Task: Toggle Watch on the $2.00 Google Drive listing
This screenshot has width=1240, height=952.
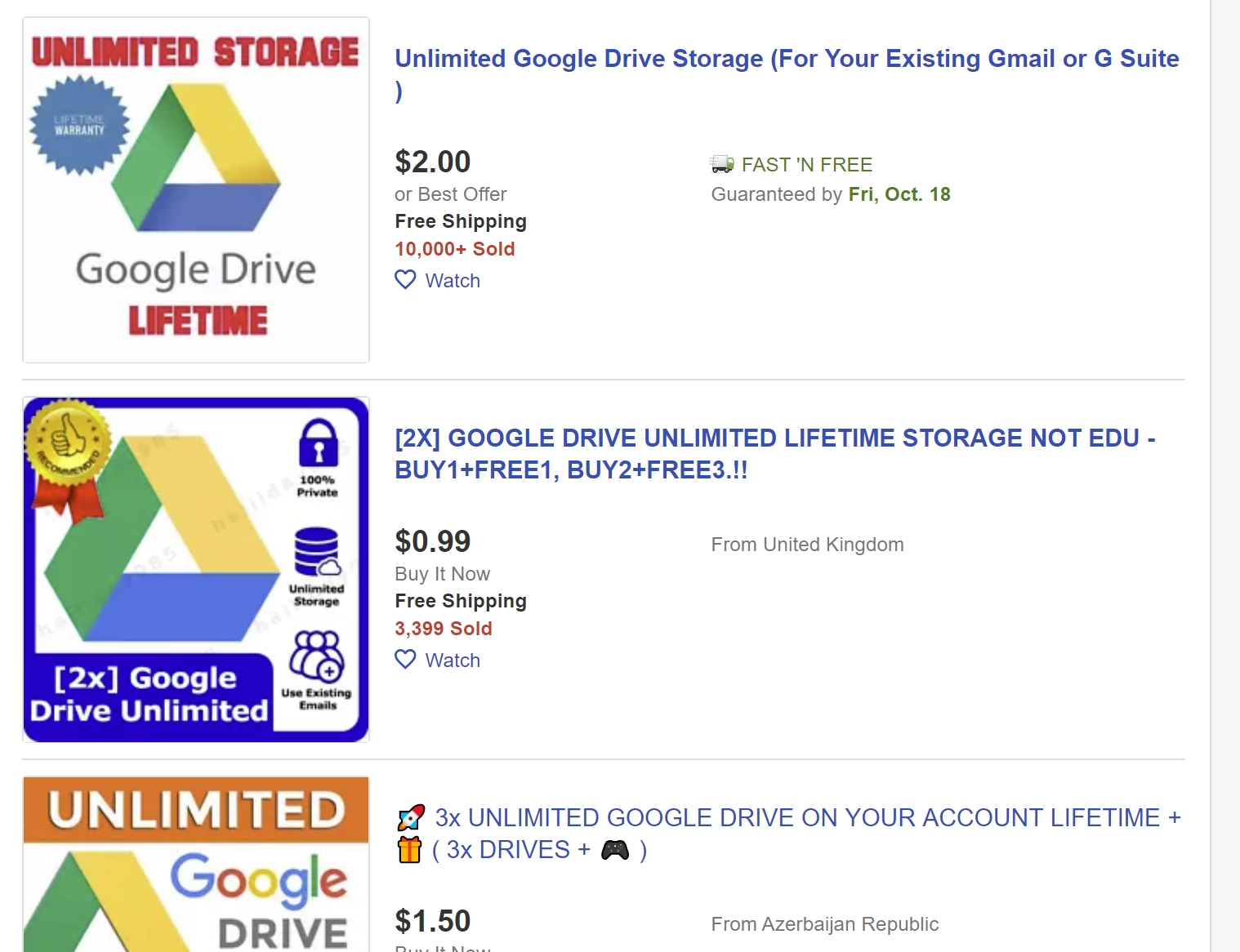Action: [x=438, y=280]
